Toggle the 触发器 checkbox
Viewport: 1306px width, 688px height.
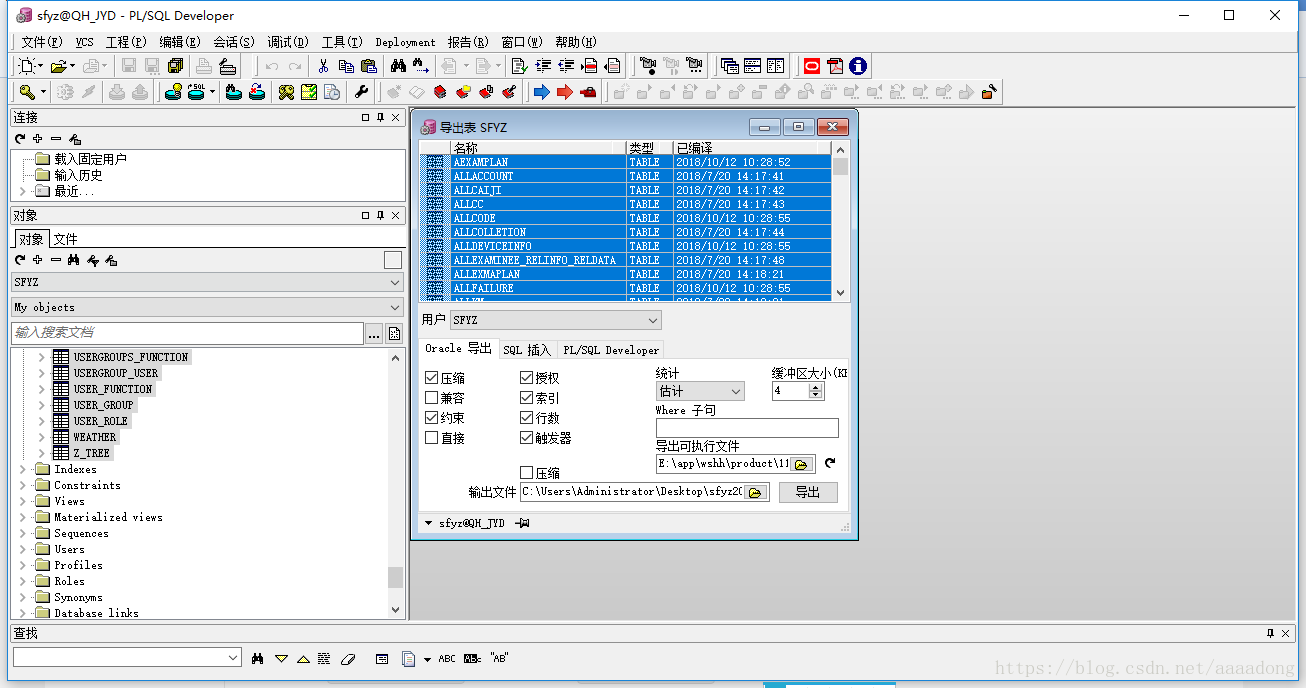[527, 438]
